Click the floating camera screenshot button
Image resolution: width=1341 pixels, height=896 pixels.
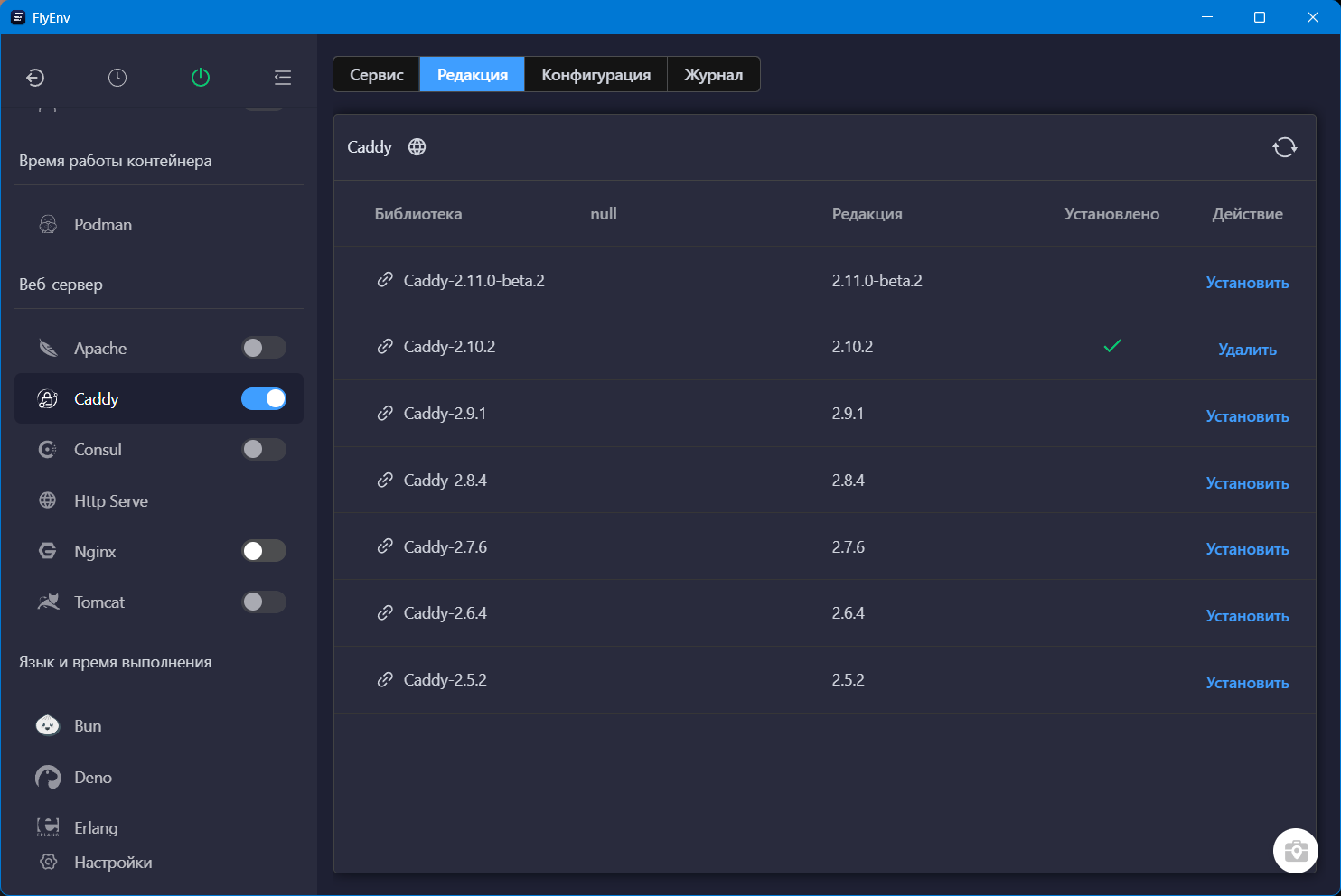click(x=1295, y=850)
